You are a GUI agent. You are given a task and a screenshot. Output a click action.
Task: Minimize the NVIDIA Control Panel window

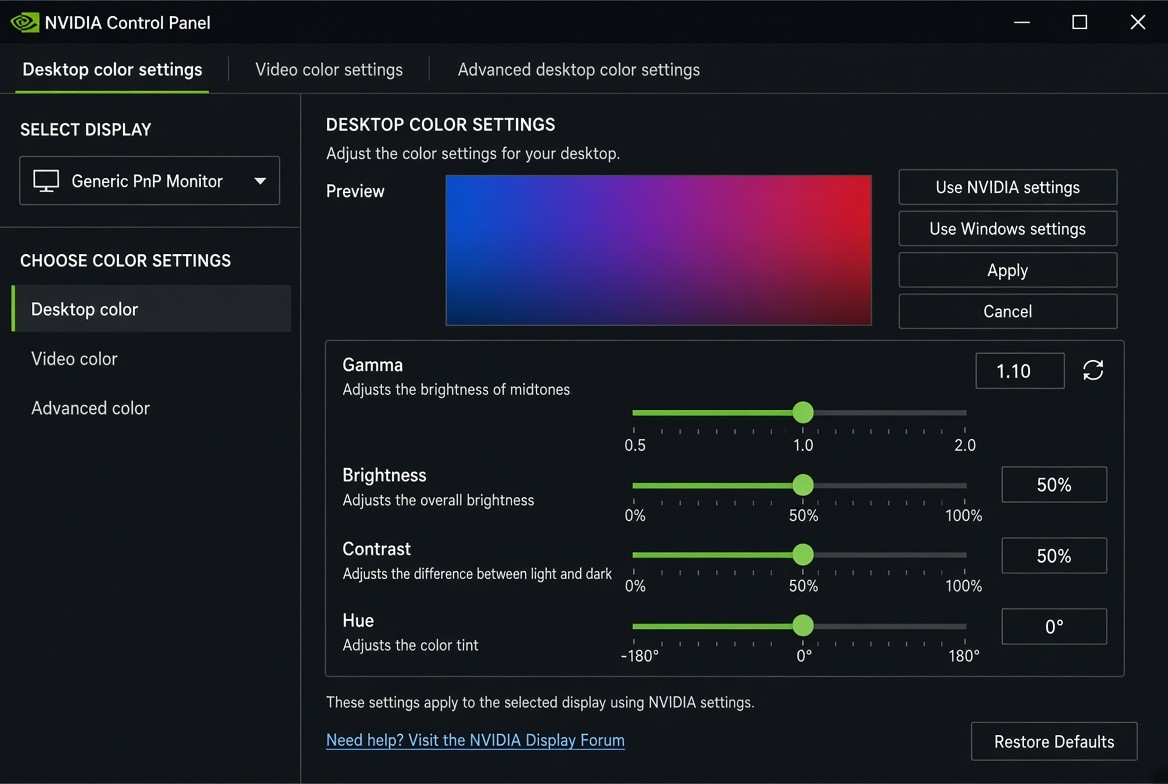click(1022, 22)
